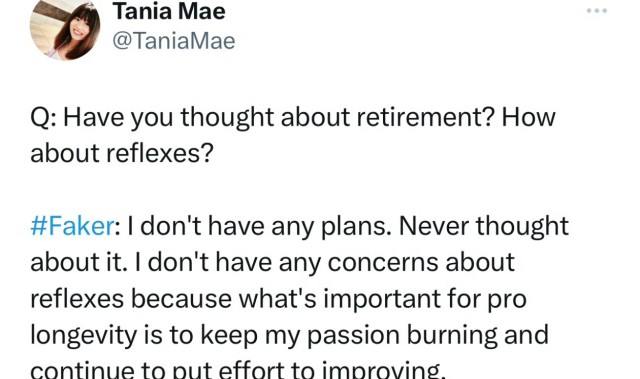Select the line starting "about it. I don't"
The image size is (640, 379).
[x=272, y=263]
